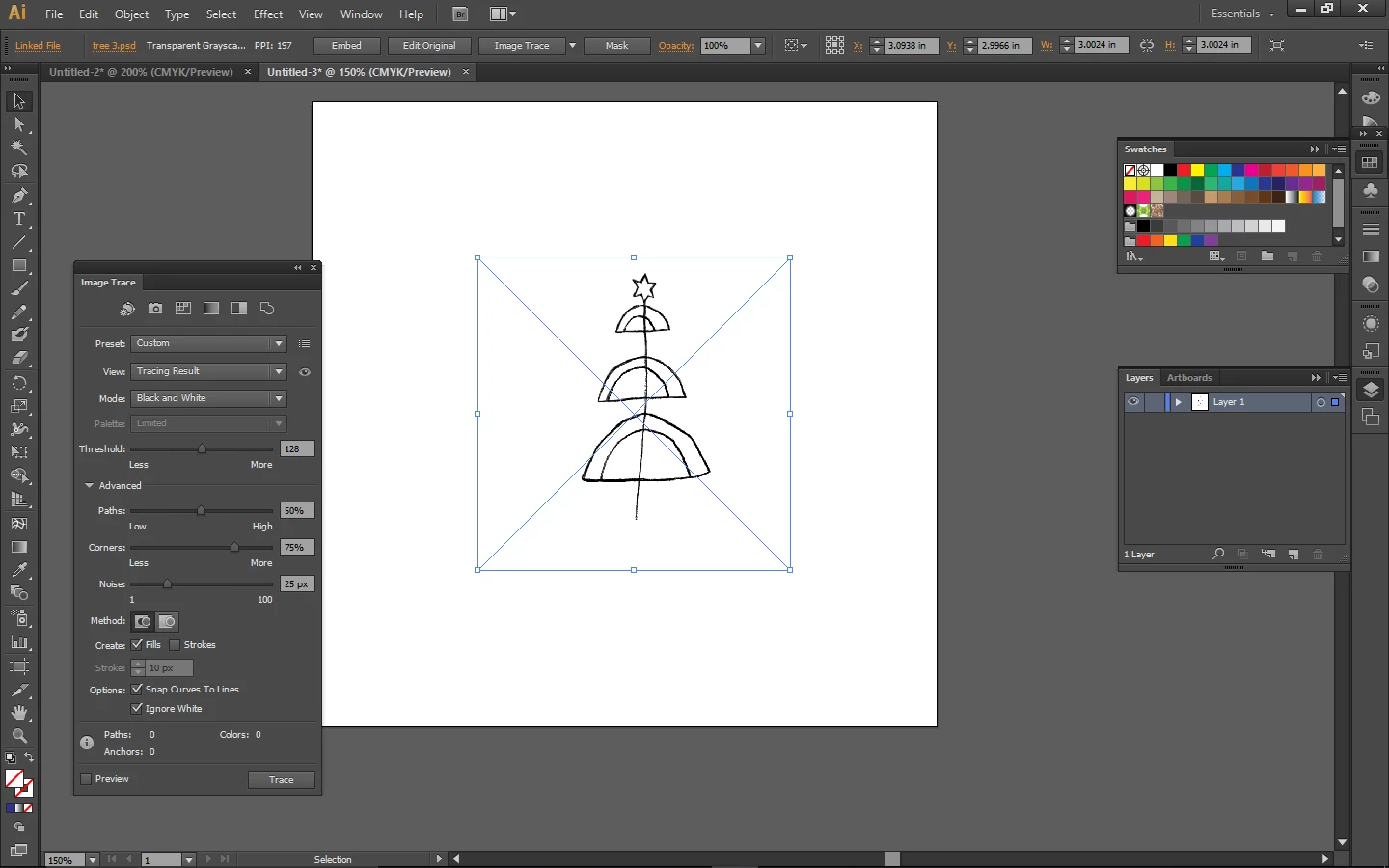The height and width of the screenshot is (868, 1389).
Task: Click the High Color camera preset icon
Action: 155,309
